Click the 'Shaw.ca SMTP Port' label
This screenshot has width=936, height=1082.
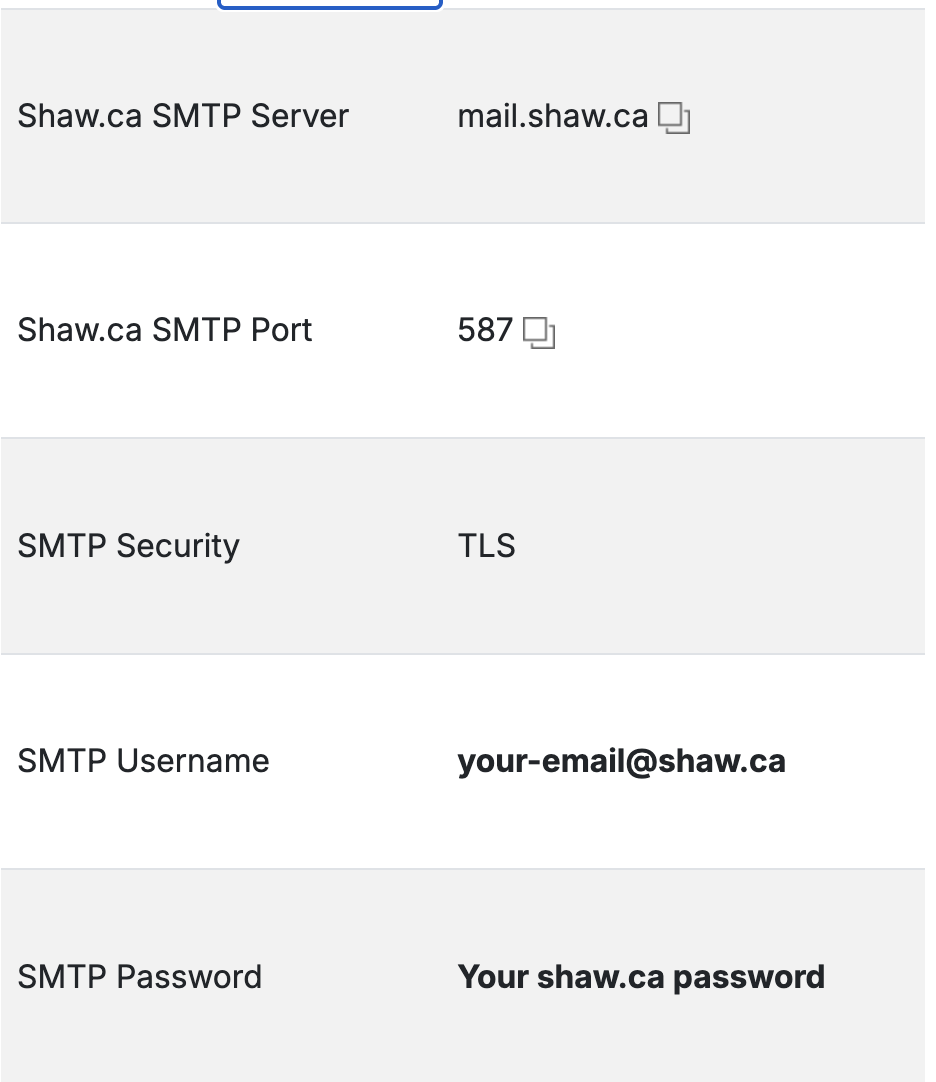click(165, 330)
